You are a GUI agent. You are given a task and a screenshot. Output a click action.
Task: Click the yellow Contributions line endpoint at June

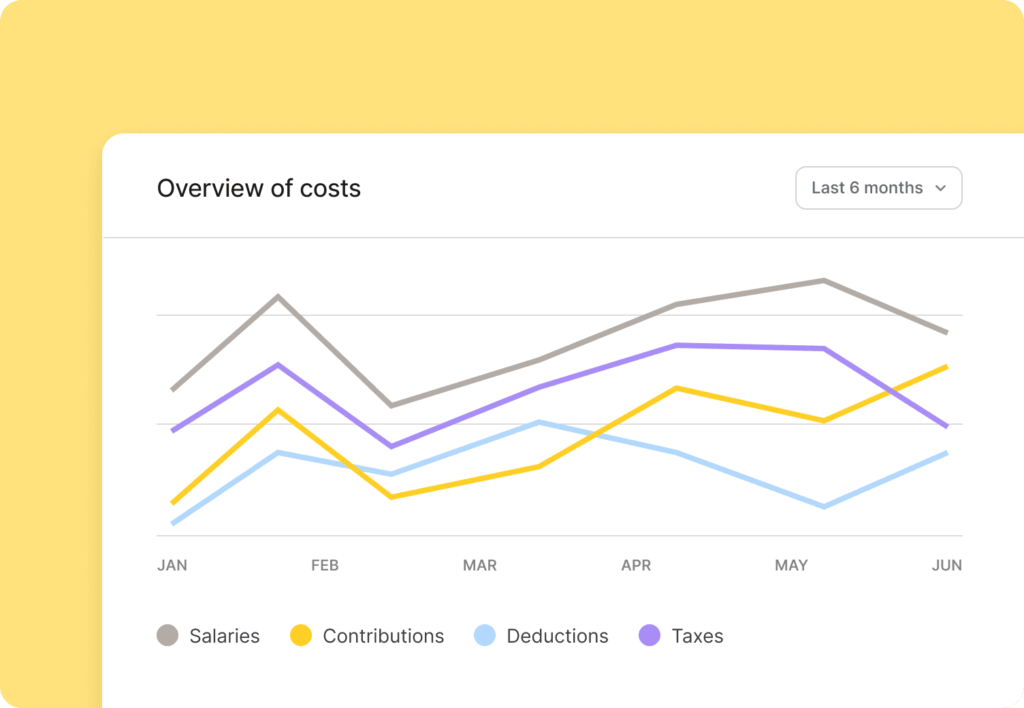coord(945,367)
